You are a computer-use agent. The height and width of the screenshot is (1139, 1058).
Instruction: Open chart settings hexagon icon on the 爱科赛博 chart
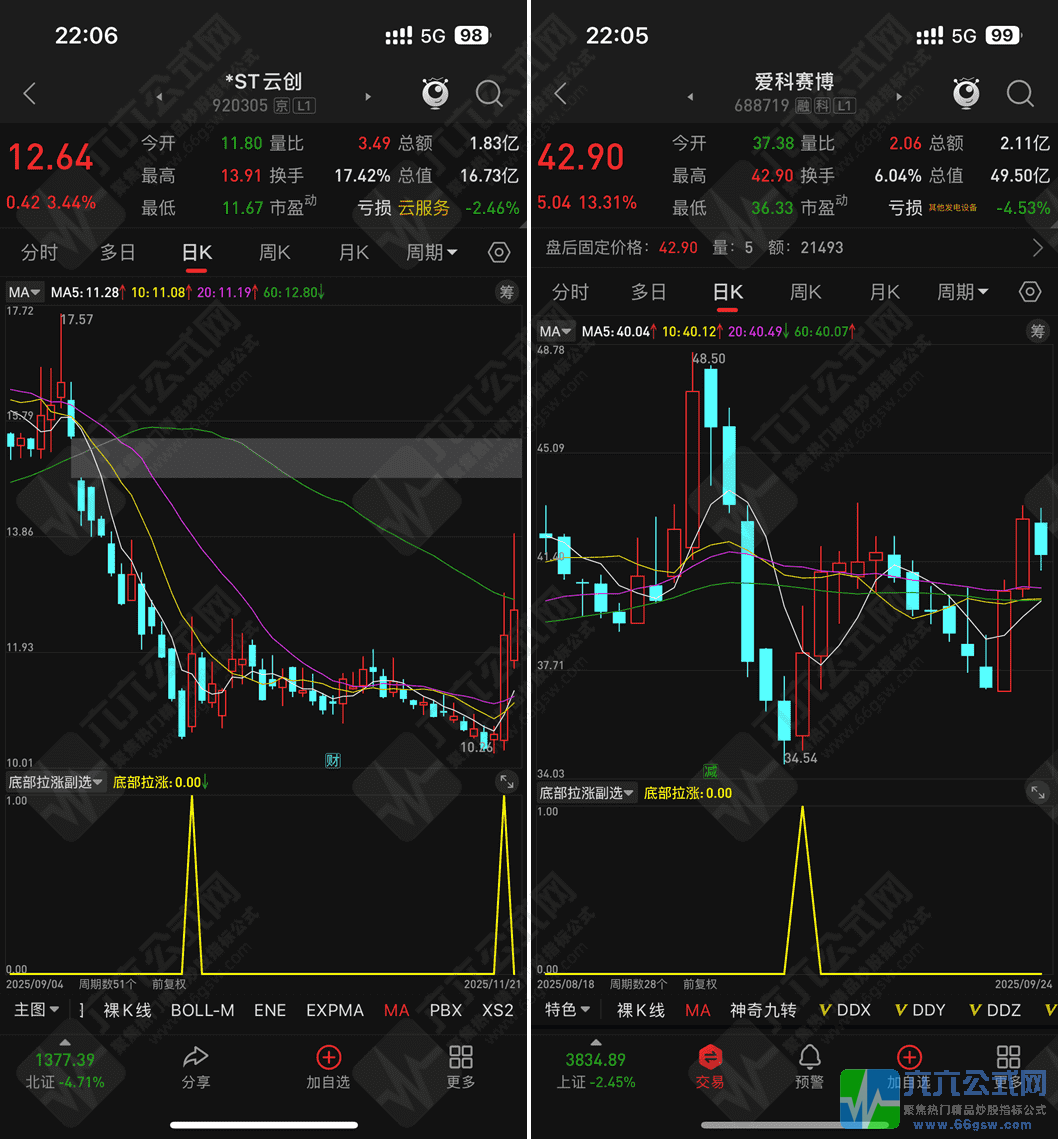coord(1030,292)
